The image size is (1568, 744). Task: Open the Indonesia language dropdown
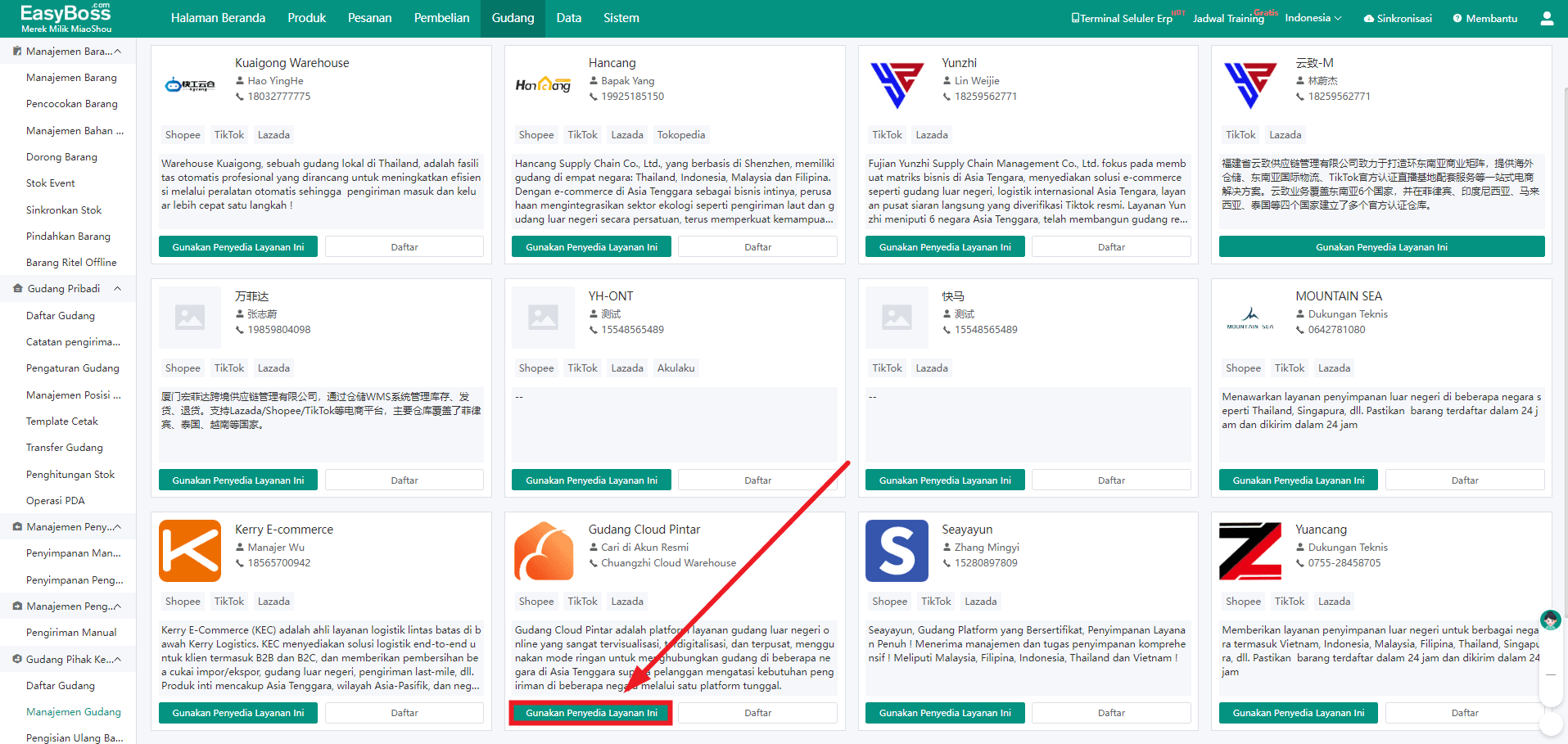tap(1313, 18)
